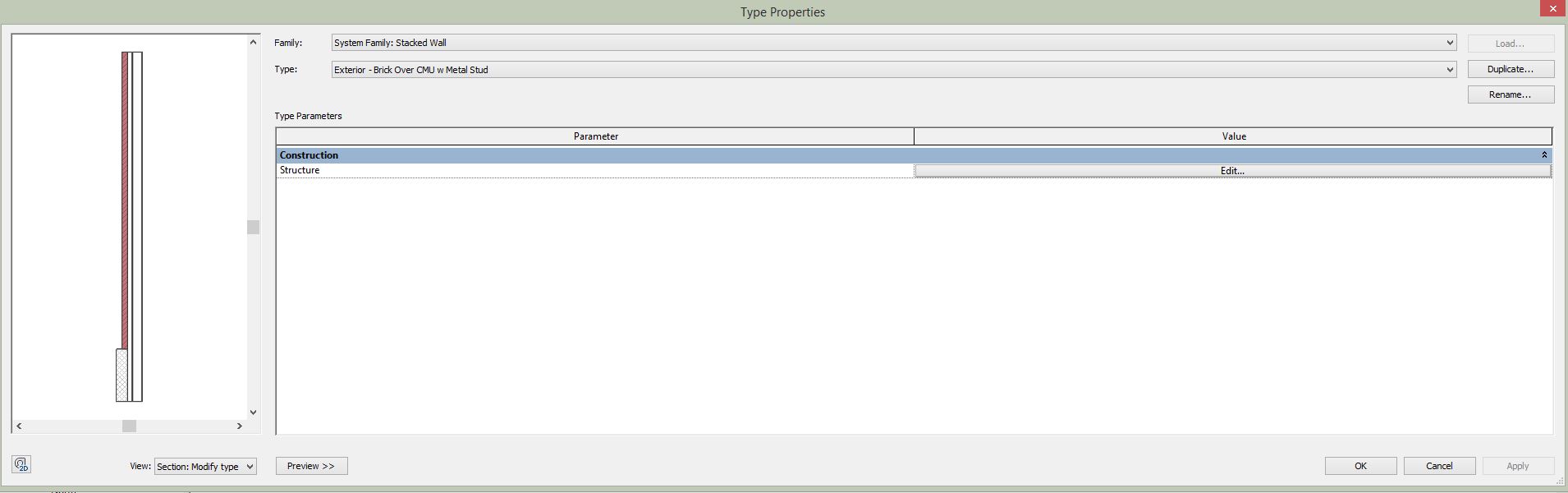This screenshot has width=1568, height=493.
Task: Click the Apply button
Action: (1518, 466)
